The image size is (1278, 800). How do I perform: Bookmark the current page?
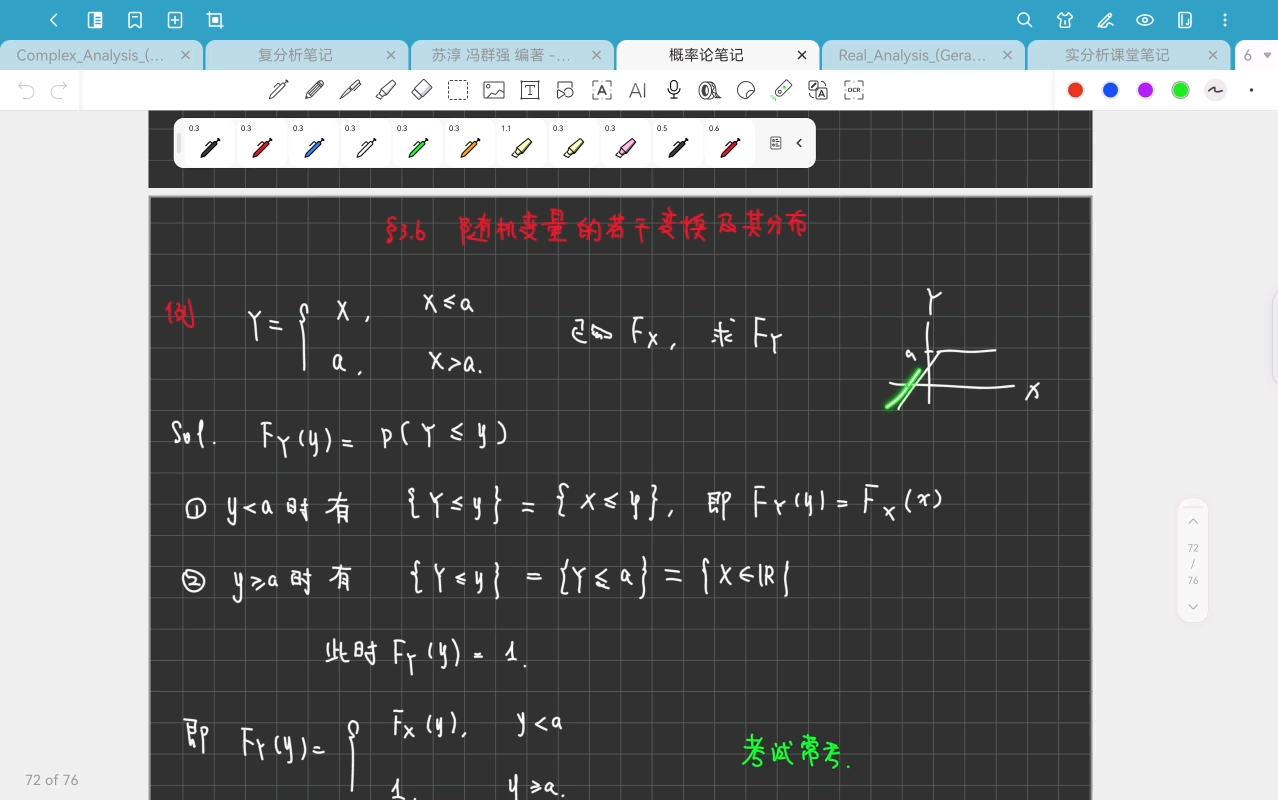point(135,20)
